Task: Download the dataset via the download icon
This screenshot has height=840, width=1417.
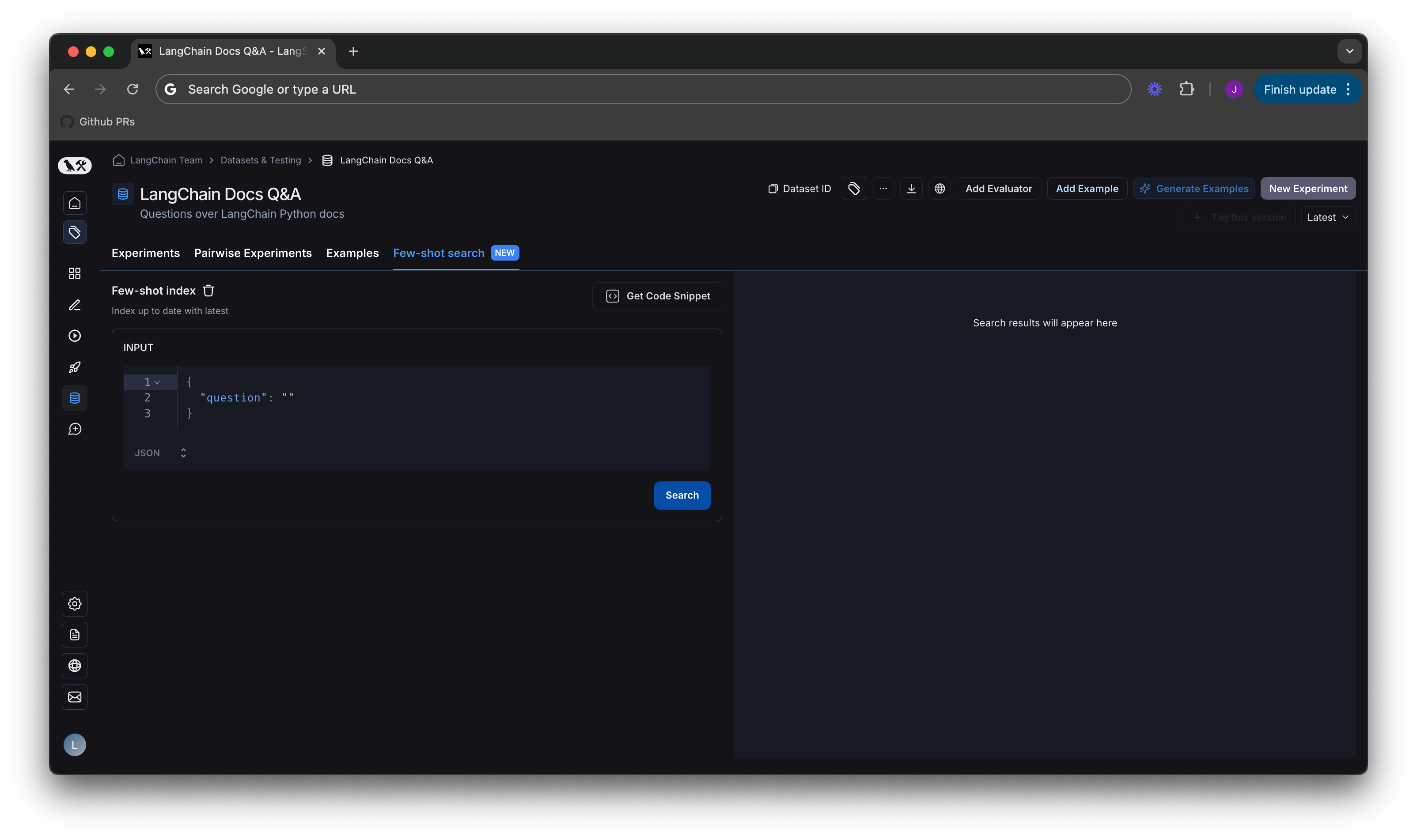Action: 911,189
